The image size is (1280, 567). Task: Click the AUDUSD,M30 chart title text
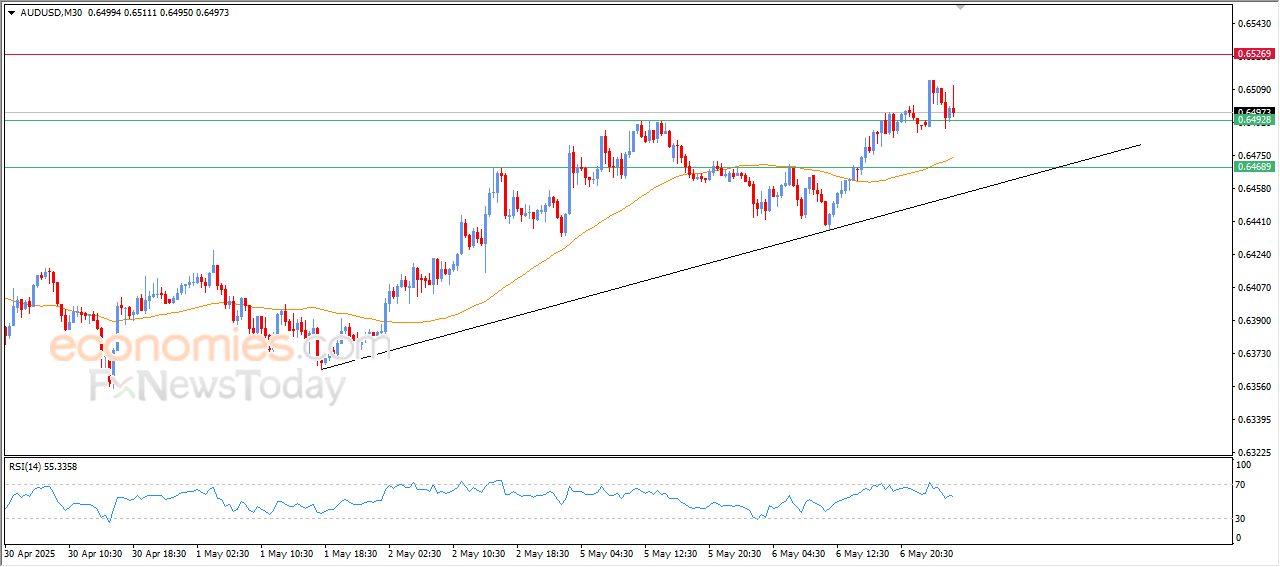tap(51, 13)
